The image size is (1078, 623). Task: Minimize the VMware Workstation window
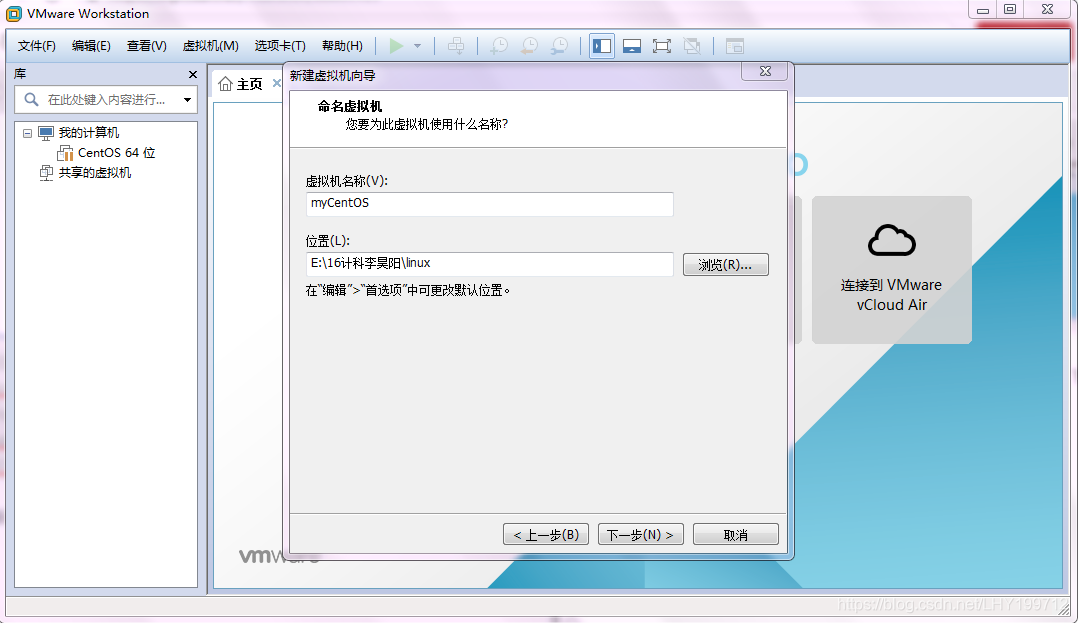point(983,10)
